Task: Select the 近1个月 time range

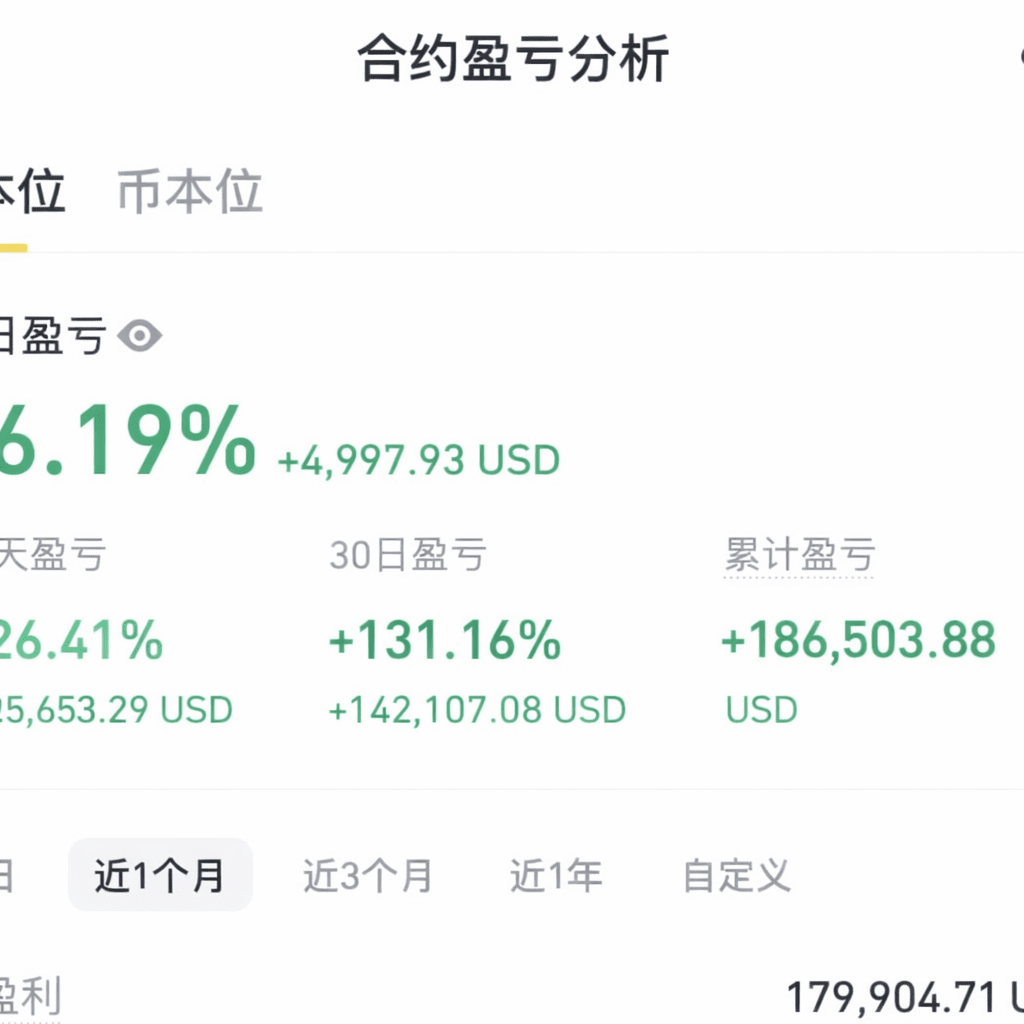Action: click(x=160, y=875)
